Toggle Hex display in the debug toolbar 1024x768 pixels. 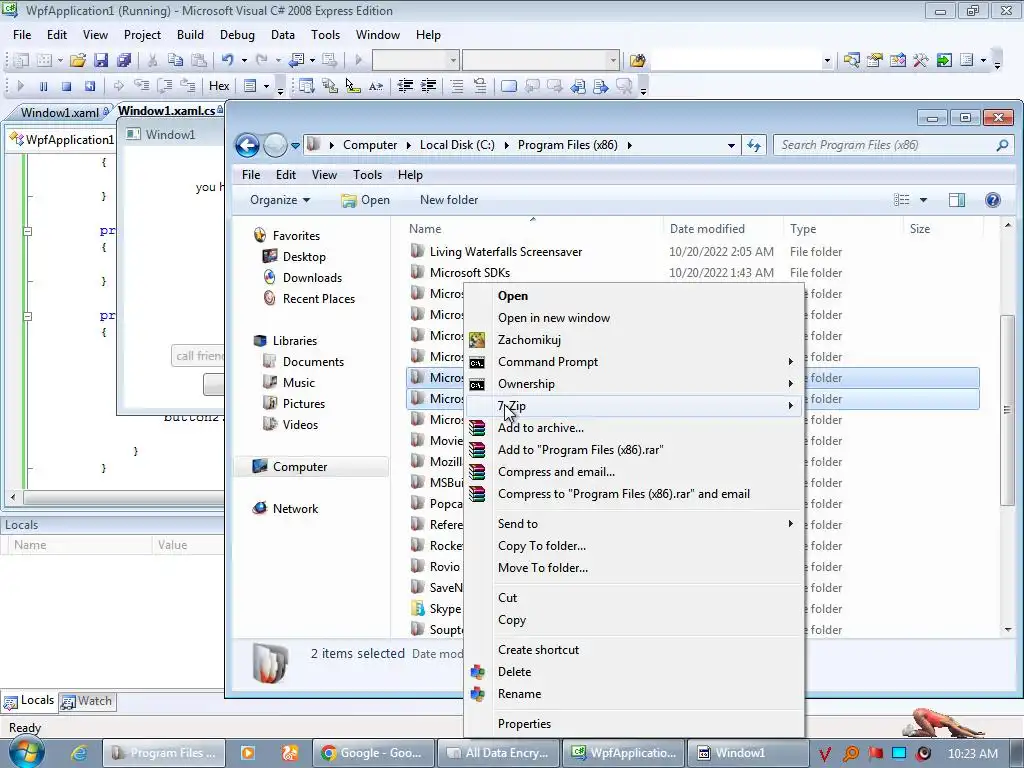point(219,86)
